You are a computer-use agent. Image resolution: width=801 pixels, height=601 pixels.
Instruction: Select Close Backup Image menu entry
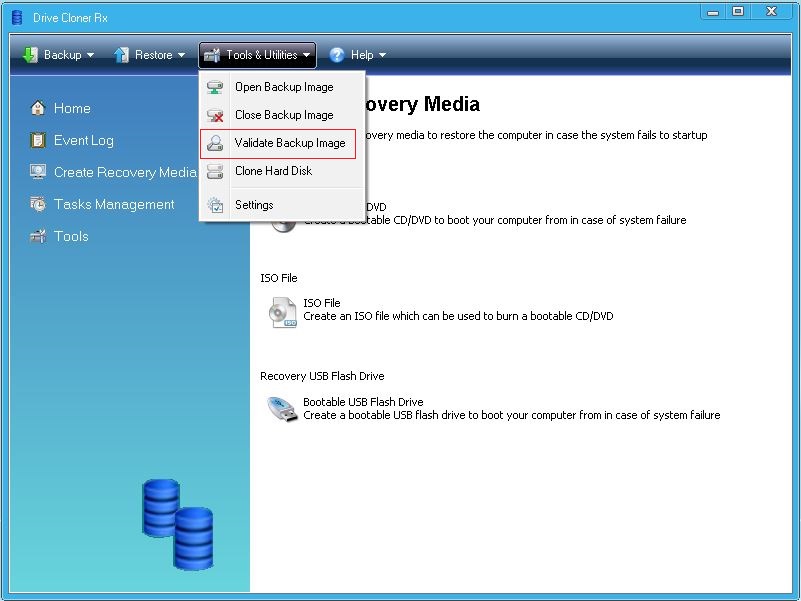click(x=282, y=115)
